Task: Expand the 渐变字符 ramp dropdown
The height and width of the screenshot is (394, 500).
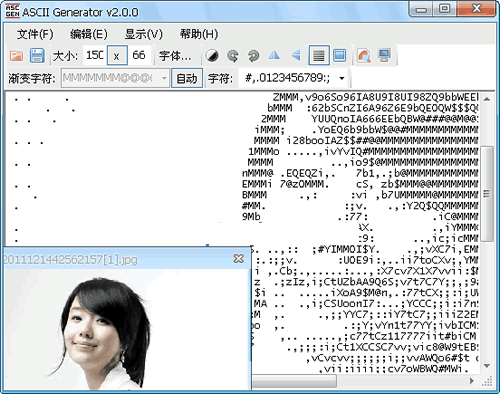Action: click(x=164, y=78)
